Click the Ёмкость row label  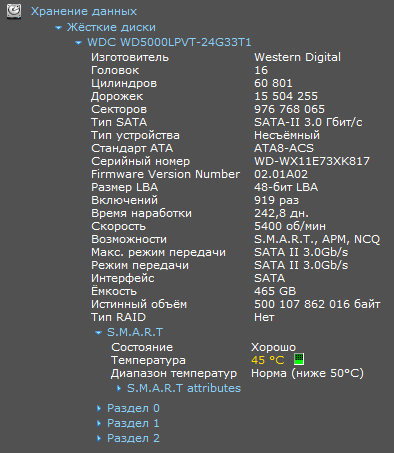click(114, 291)
